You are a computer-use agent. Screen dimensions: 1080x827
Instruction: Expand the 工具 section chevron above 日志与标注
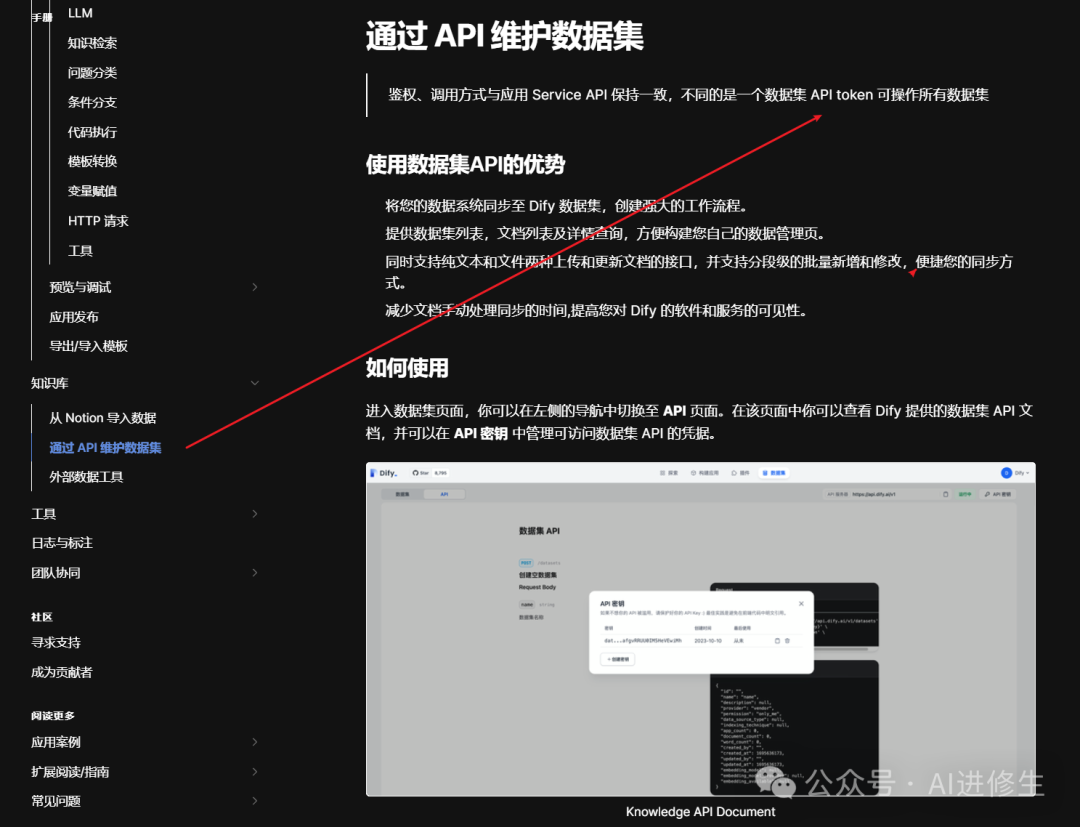click(255, 514)
